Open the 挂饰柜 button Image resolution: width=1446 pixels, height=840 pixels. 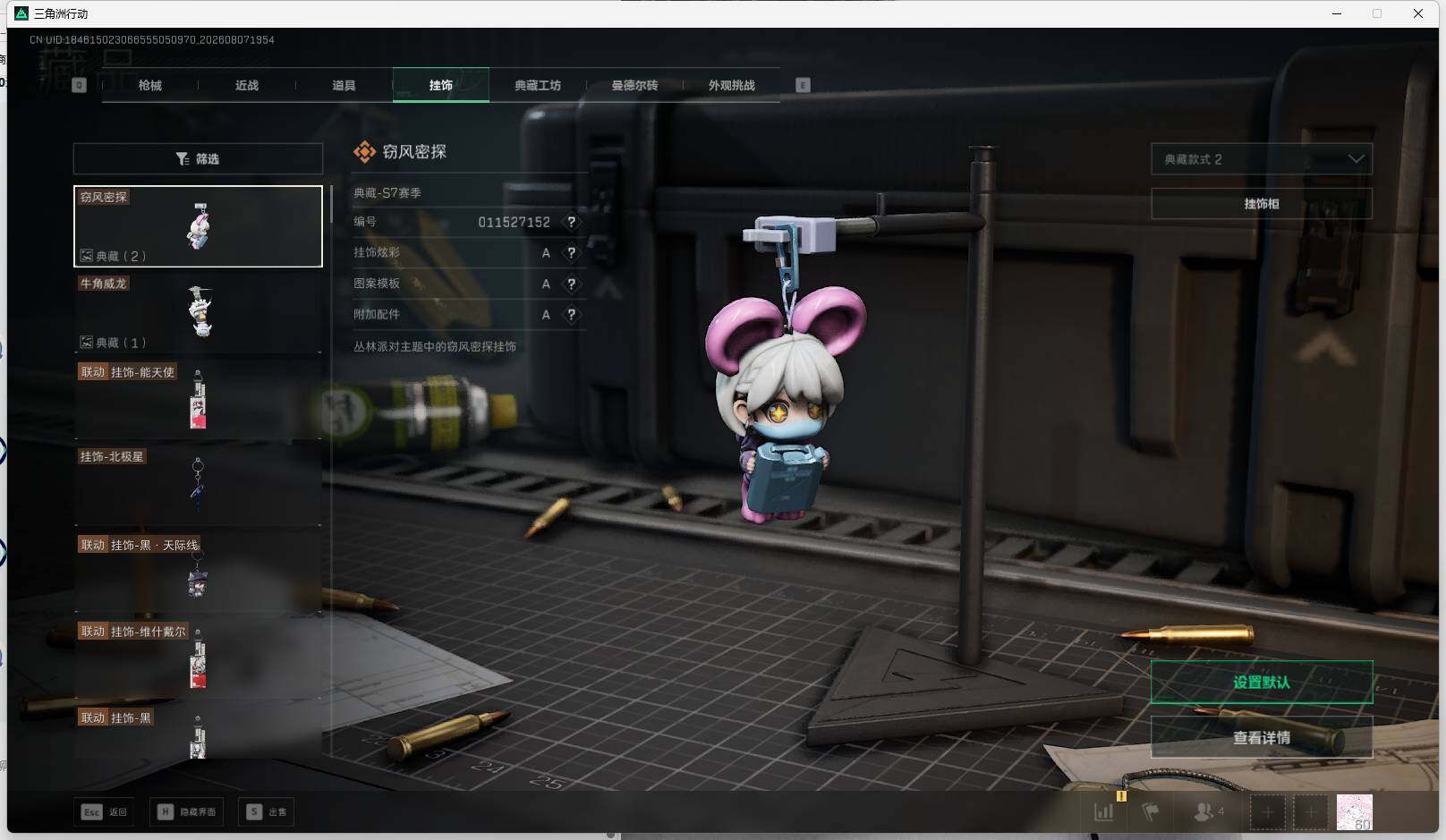pos(1262,204)
